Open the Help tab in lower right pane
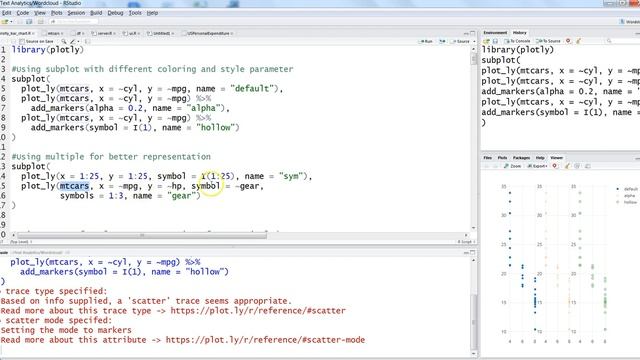Image resolution: width=640 pixels, height=360 pixels. coord(540,158)
